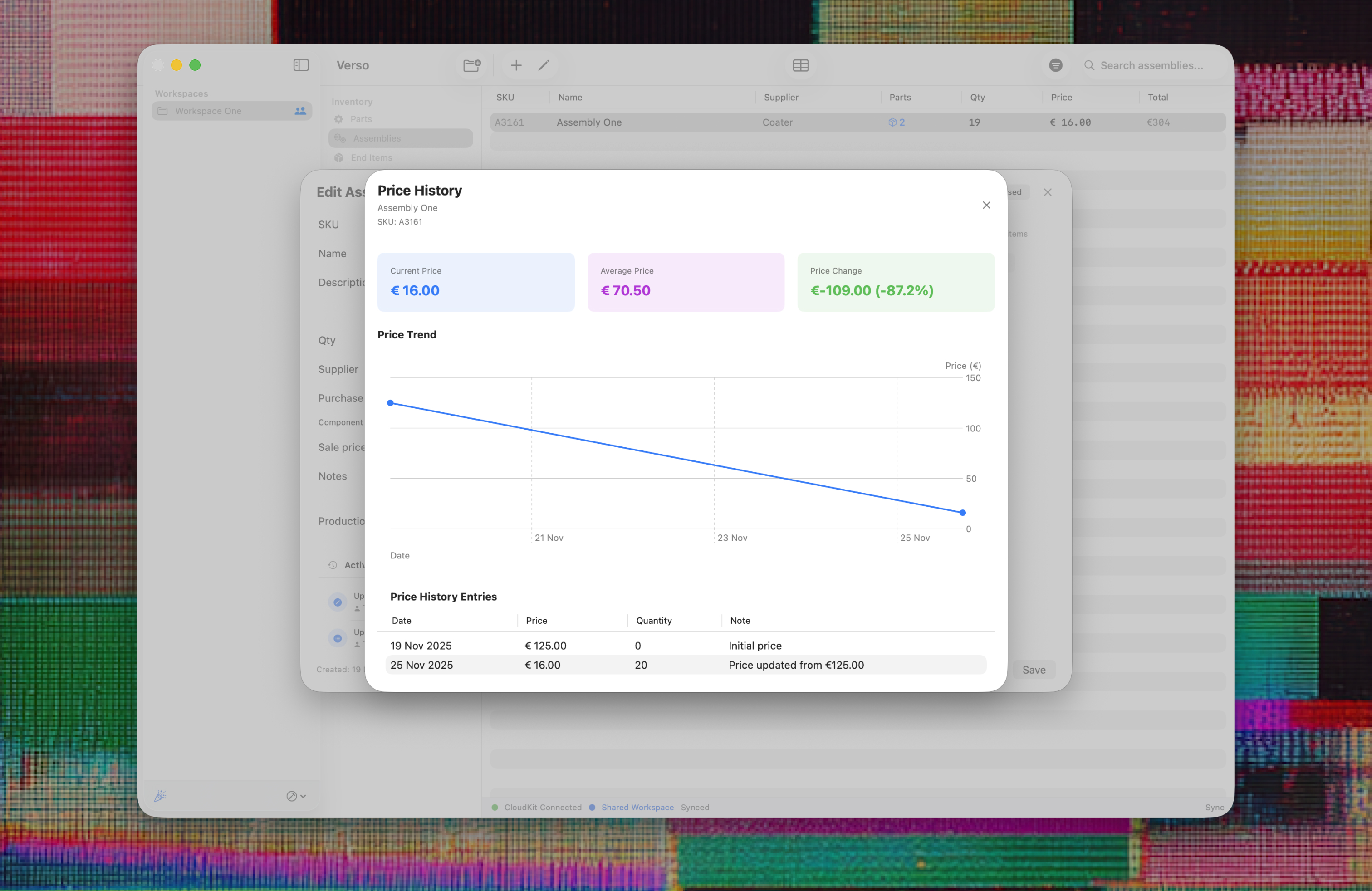Image resolution: width=1372 pixels, height=891 pixels.
Task: Select Assemblies in Inventory sidebar
Action: pos(377,138)
